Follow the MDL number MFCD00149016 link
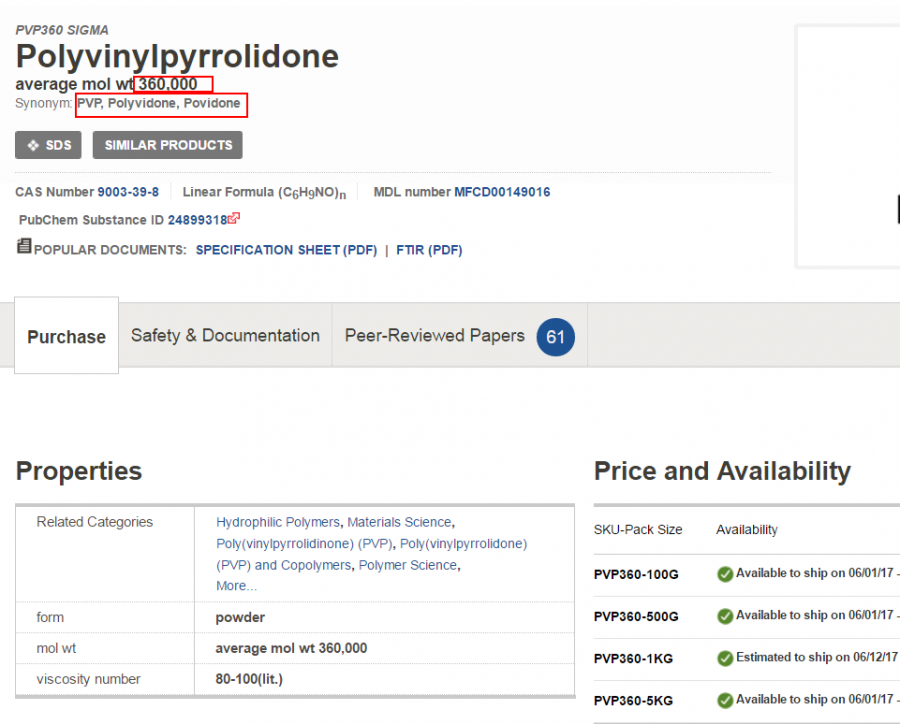Viewport: 900px width, 724px height. [x=502, y=192]
